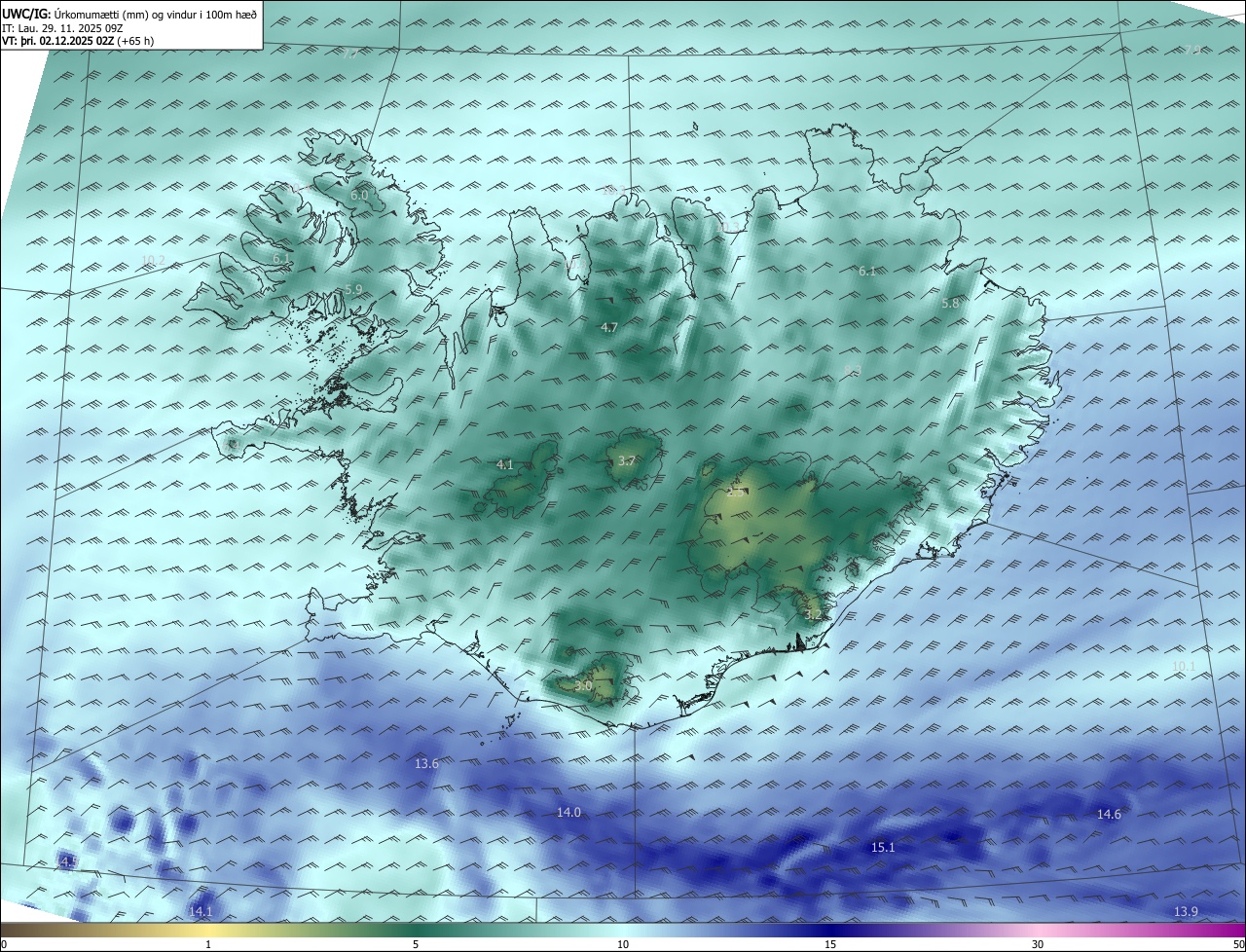Click the valid time 'VT: þri. 02.12.2025 02Z'
Screen dimensions: 1246x952
coord(57,41)
